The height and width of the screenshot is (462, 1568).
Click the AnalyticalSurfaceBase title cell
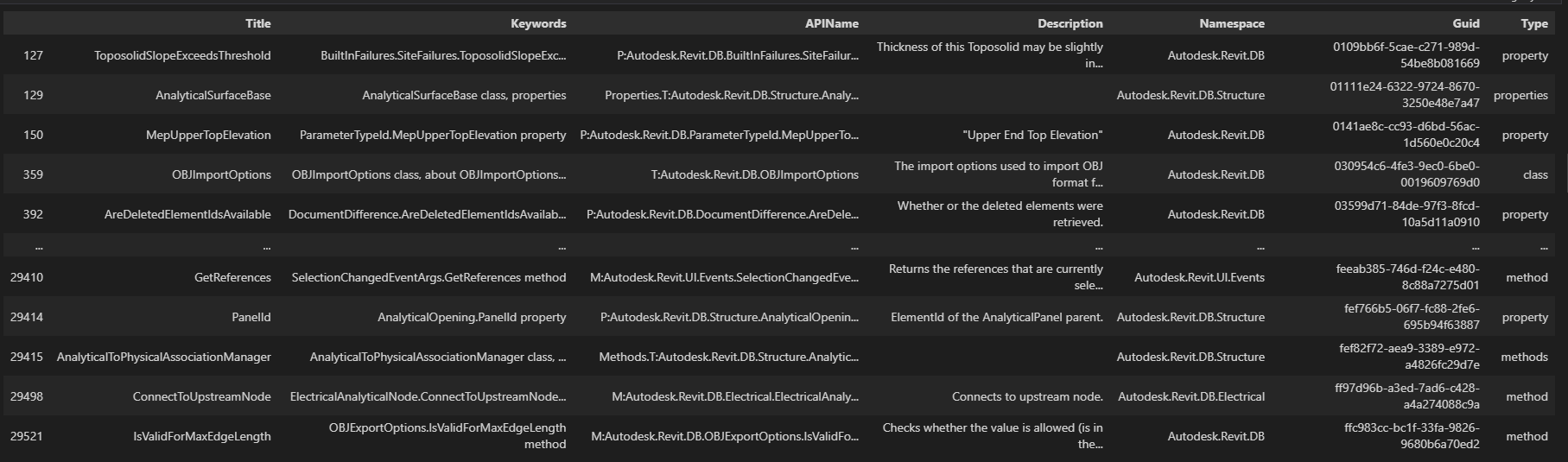(213, 95)
